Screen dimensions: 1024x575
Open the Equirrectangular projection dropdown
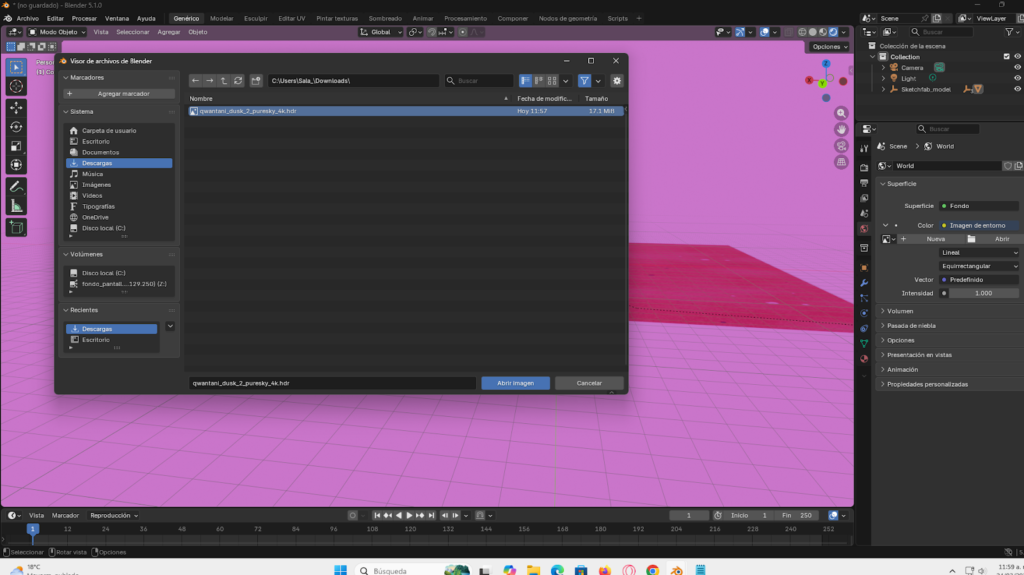click(979, 267)
